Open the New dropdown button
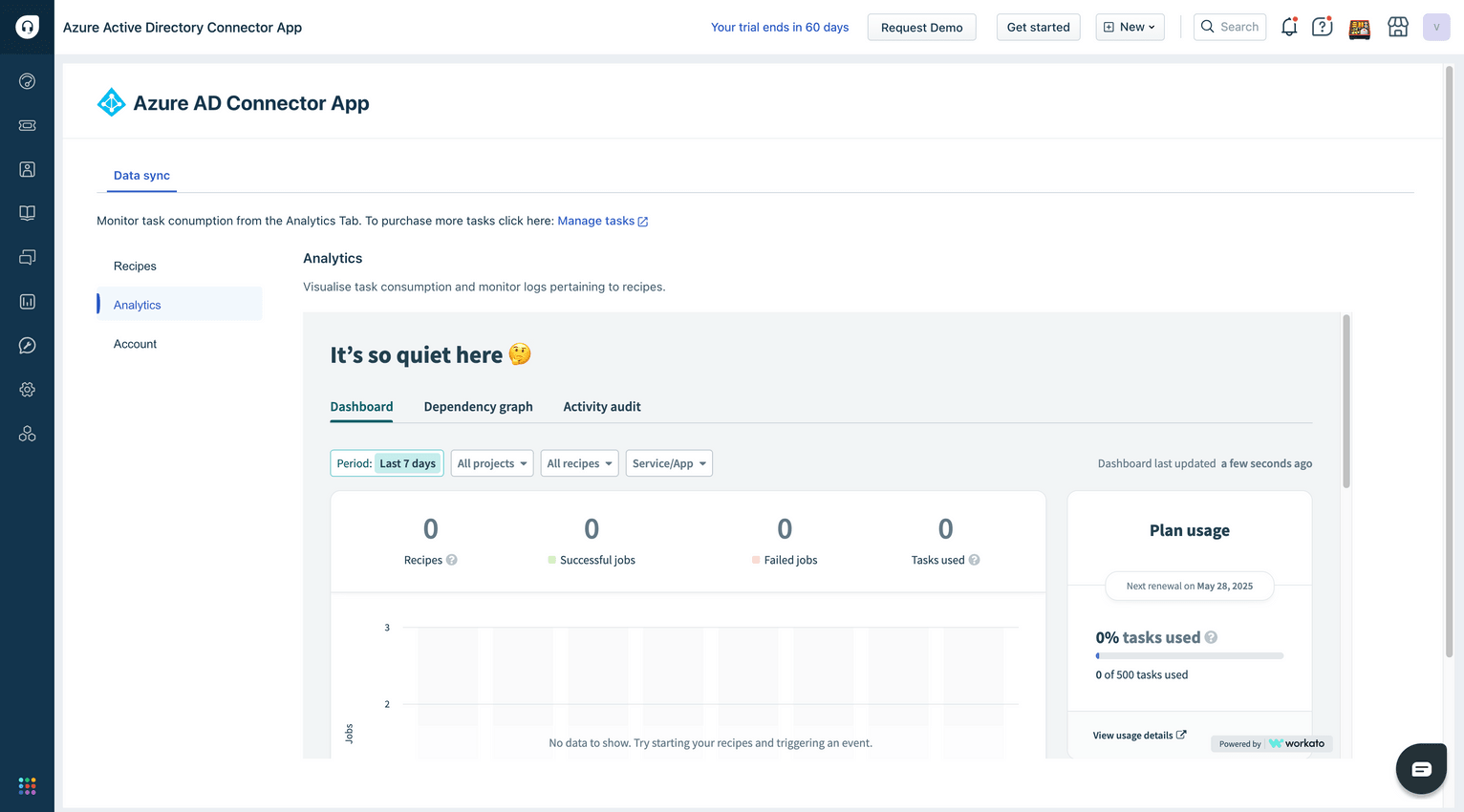Viewport: 1464px width, 812px height. (1130, 28)
